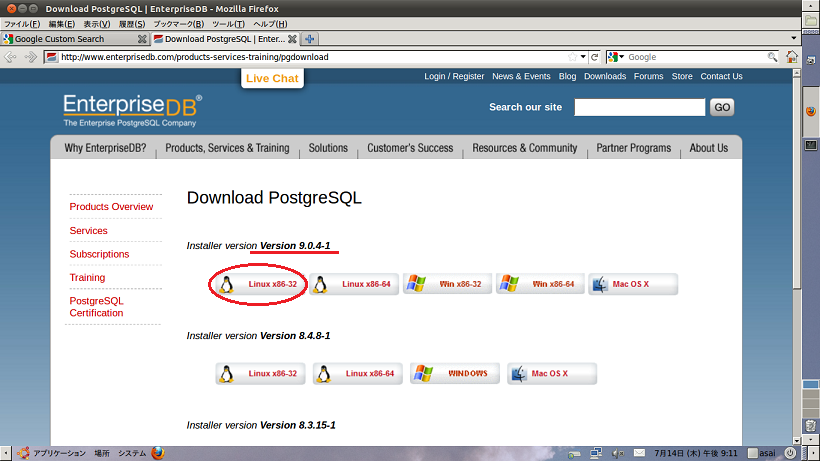The image size is (820, 461).
Task: Open Partner Programs navigation item
Action: coord(633,148)
